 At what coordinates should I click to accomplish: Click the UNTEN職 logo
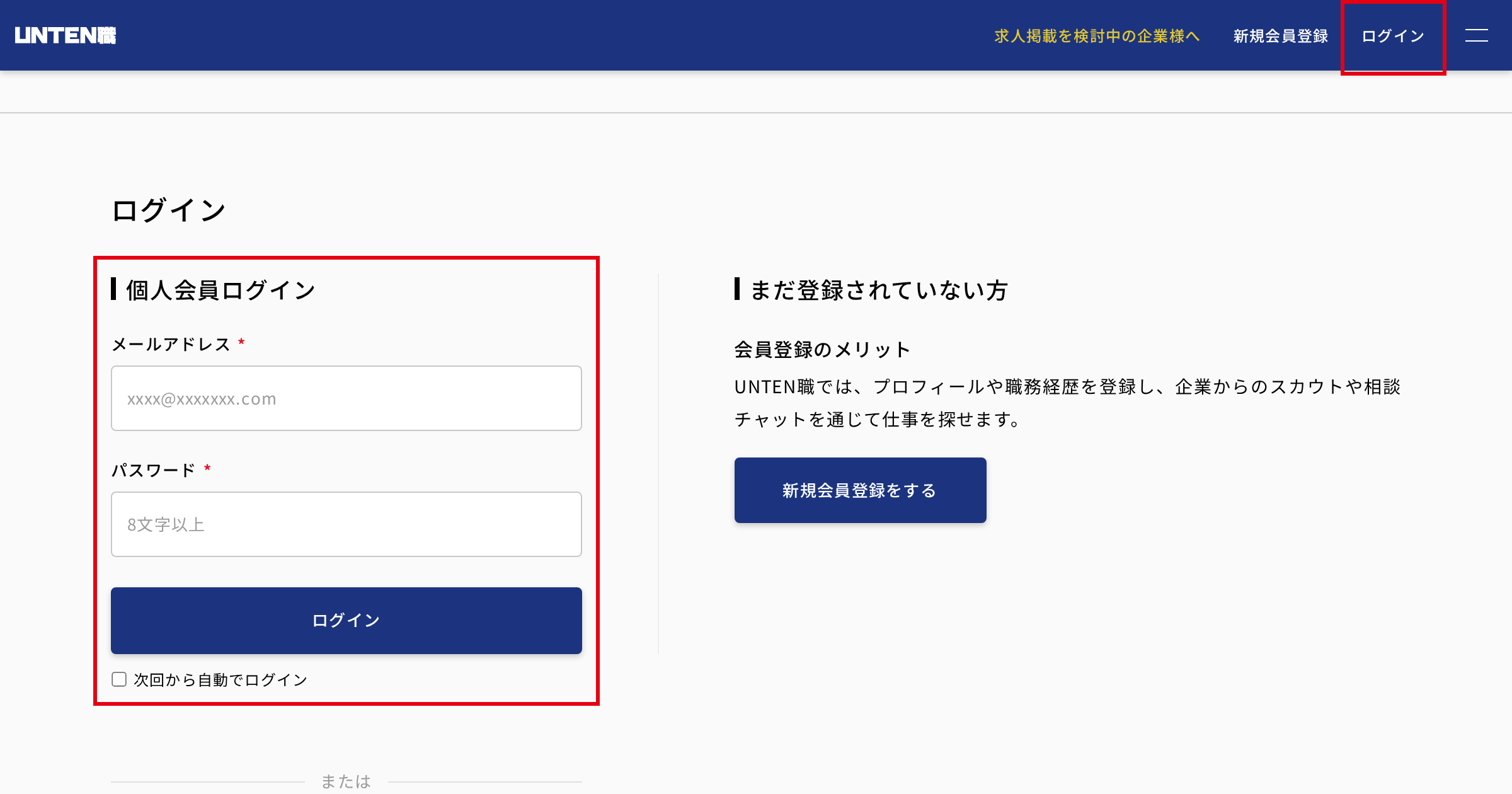coord(66,35)
